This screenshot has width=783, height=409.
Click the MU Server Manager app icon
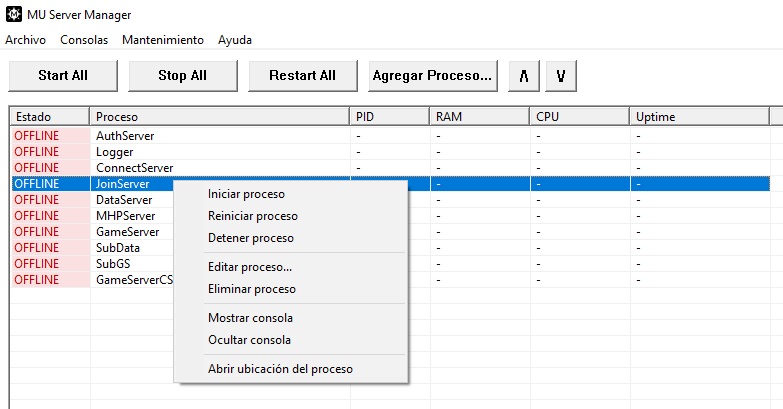point(13,14)
